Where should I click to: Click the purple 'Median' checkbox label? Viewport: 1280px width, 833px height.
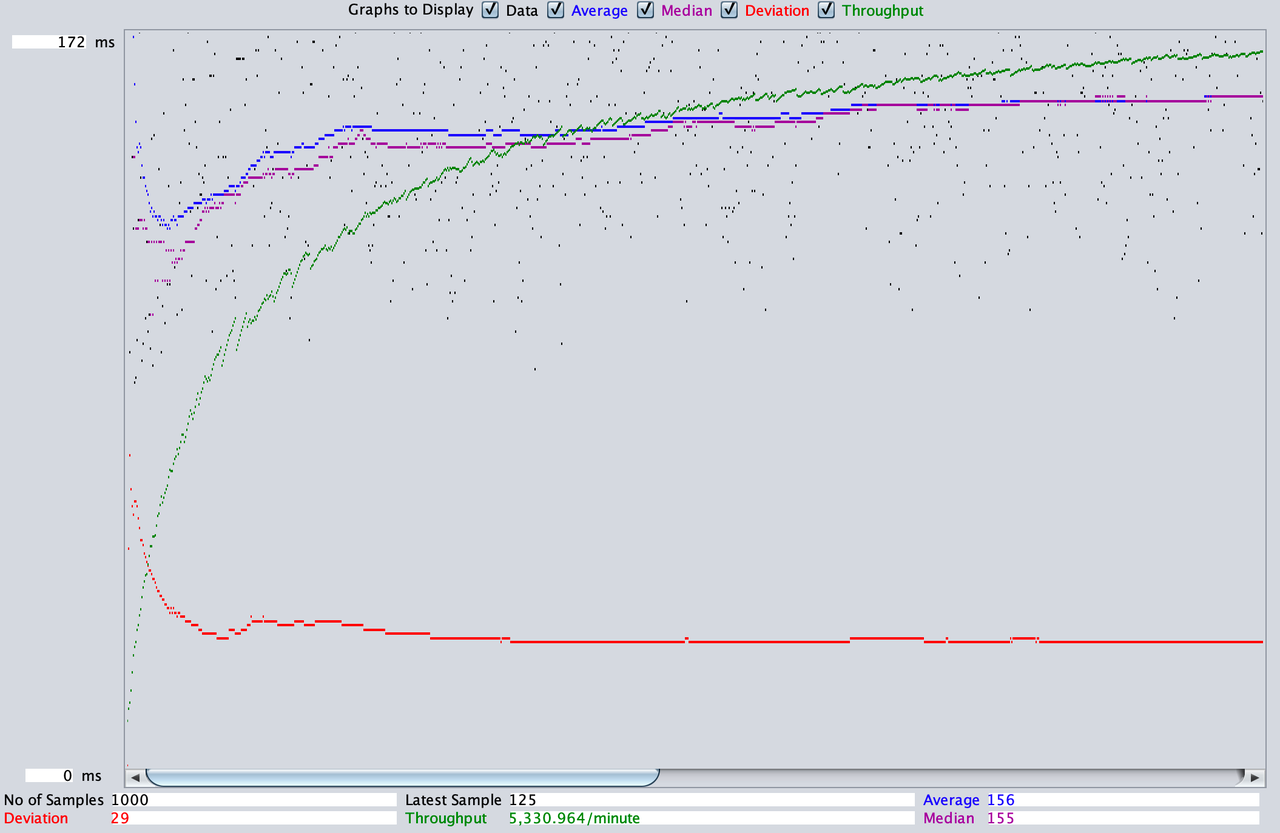[686, 11]
